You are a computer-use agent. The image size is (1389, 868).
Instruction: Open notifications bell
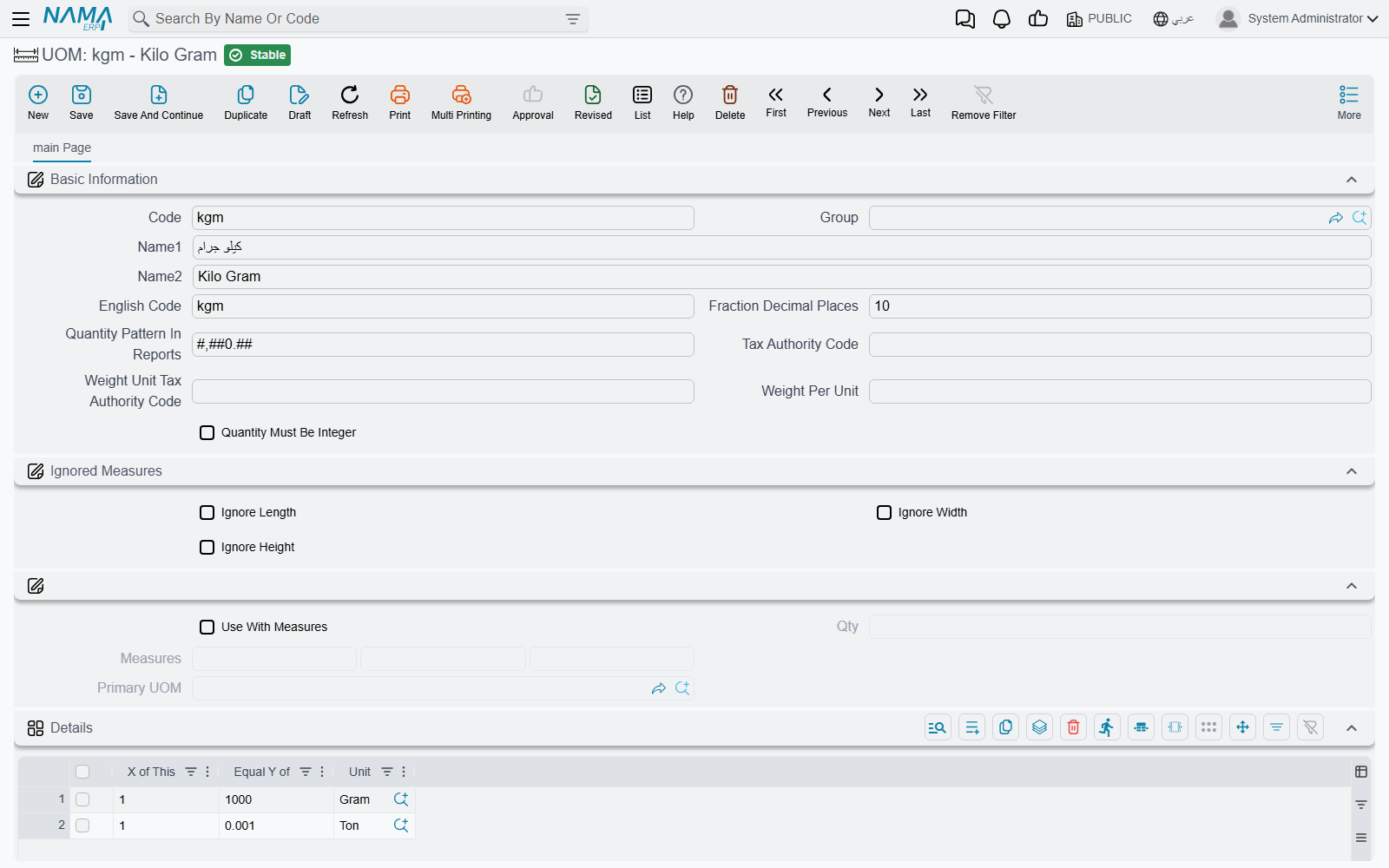pos(1002,19)
